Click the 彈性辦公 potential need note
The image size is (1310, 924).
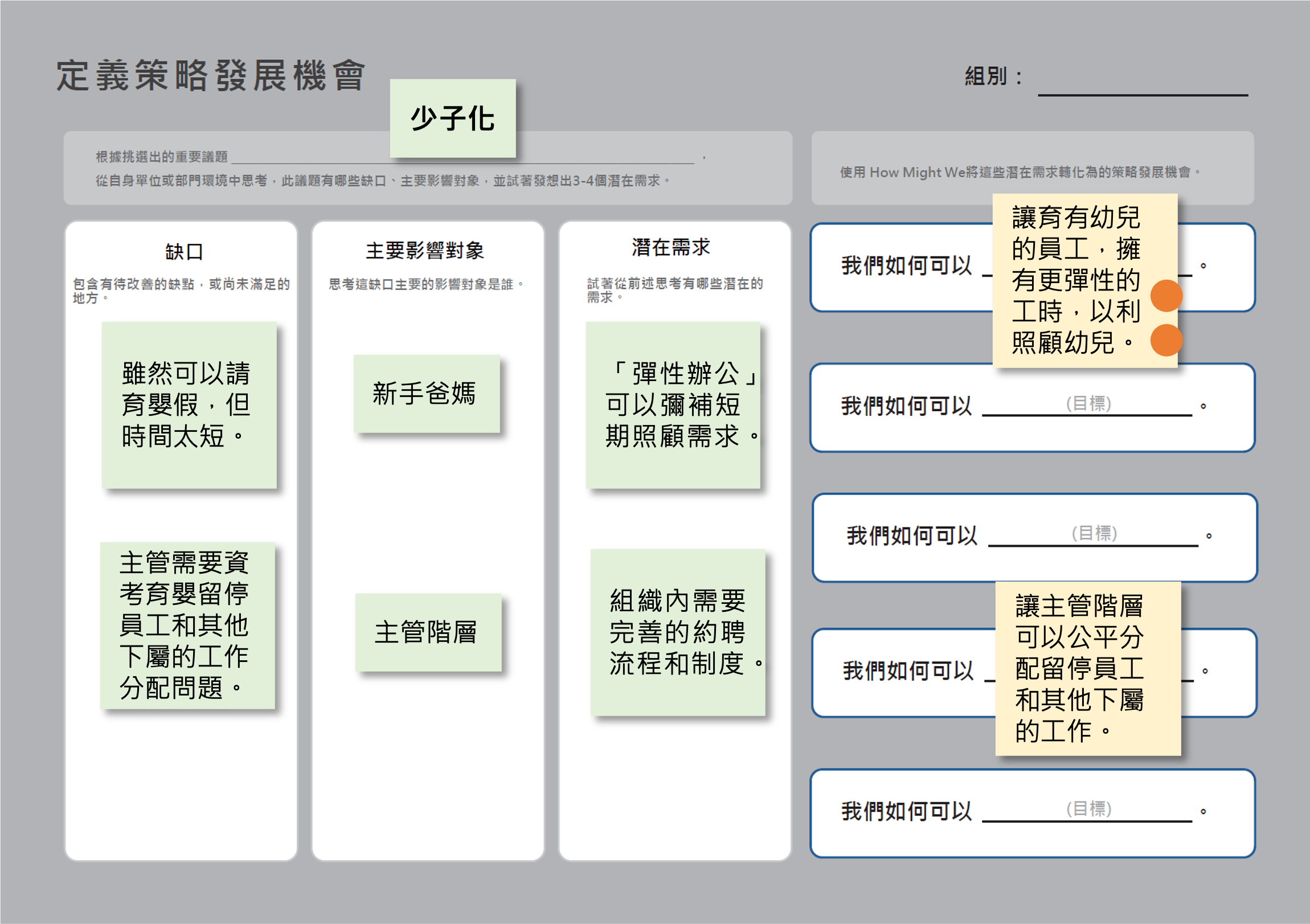[673, 404]
